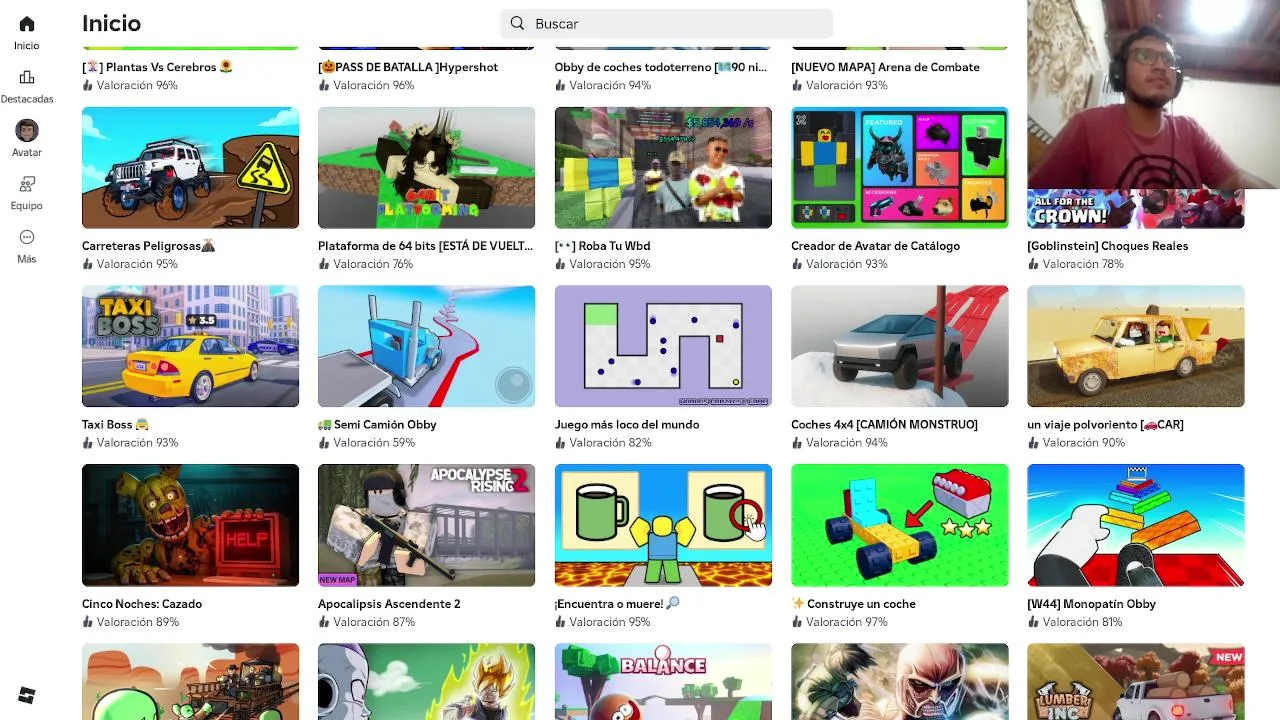Click Valoración 97% under Construye un coche
The width and height of the screenshot is (1280, 720).
click(x=846, y=621)
